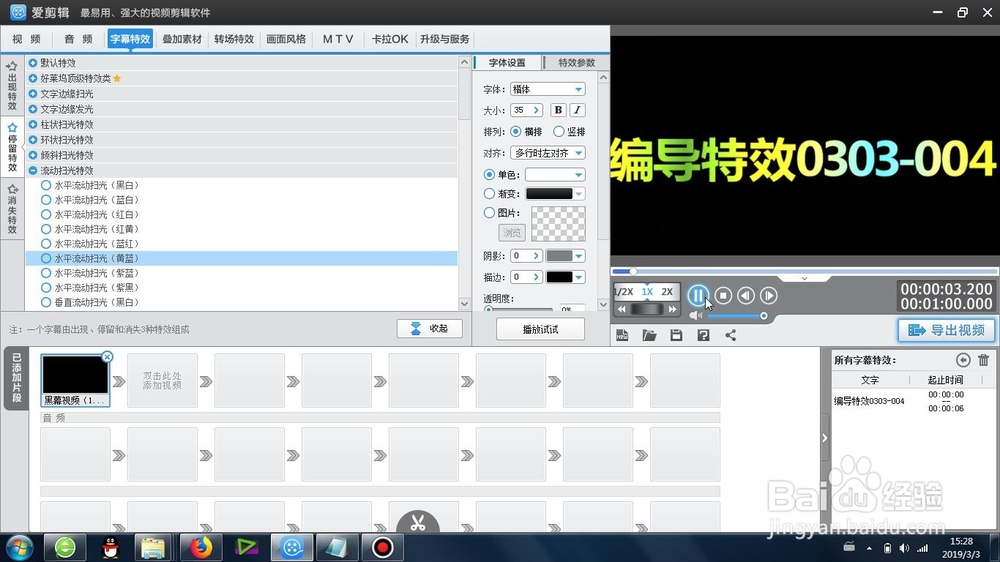
Task: Open Windows Start menu
Action: pyautogui.click(x=19, y=547)
